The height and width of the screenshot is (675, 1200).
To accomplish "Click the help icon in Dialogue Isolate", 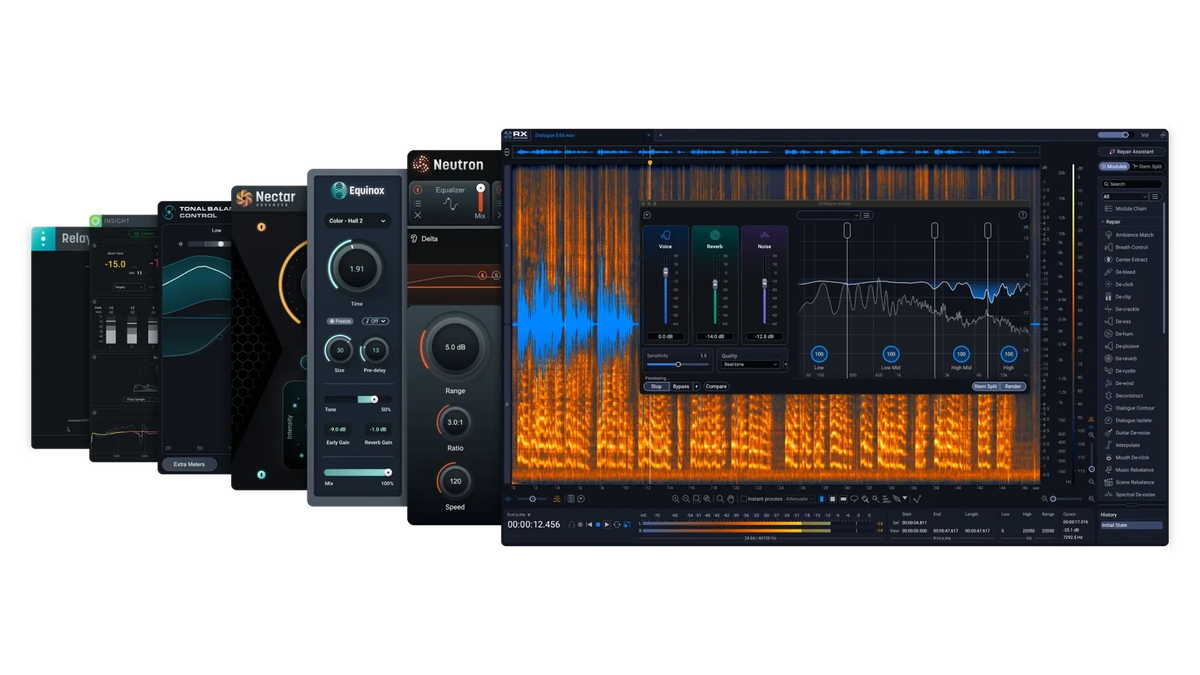I will pyautogui.click(x=1022, y=215).
